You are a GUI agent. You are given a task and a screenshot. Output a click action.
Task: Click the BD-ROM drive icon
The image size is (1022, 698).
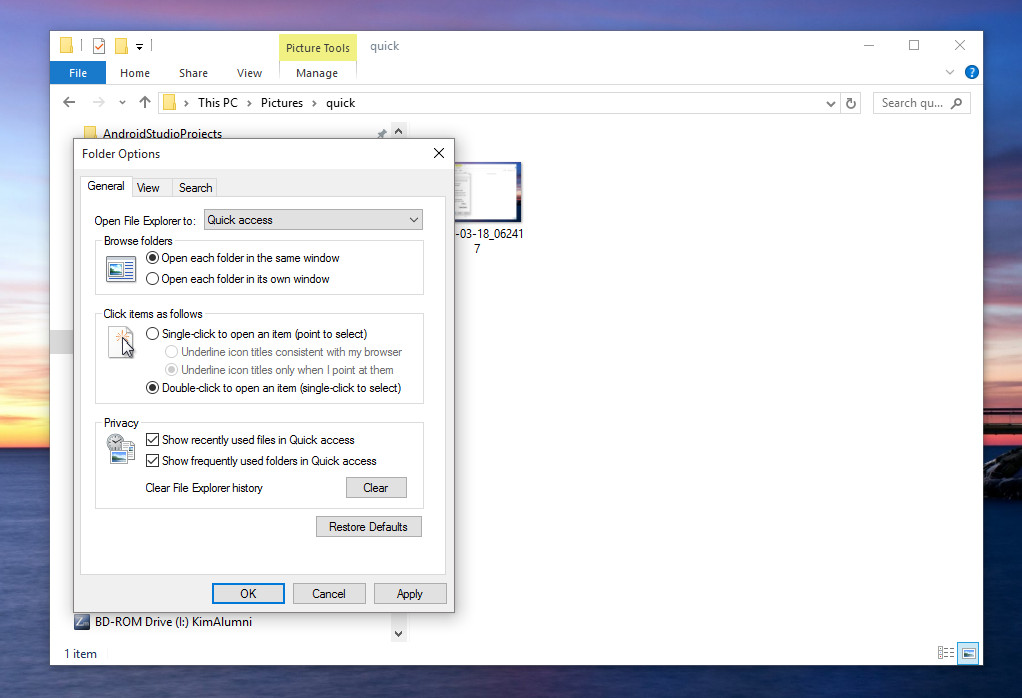tap(82, 622)
